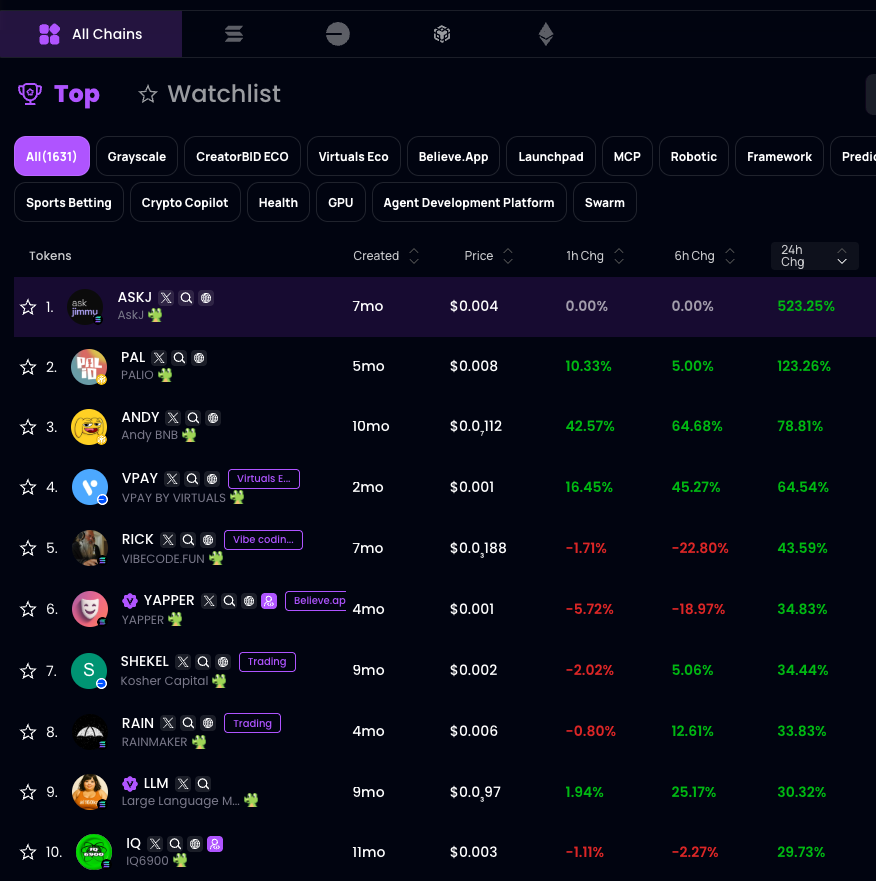Filter by Launchpad category

point(551,156)
